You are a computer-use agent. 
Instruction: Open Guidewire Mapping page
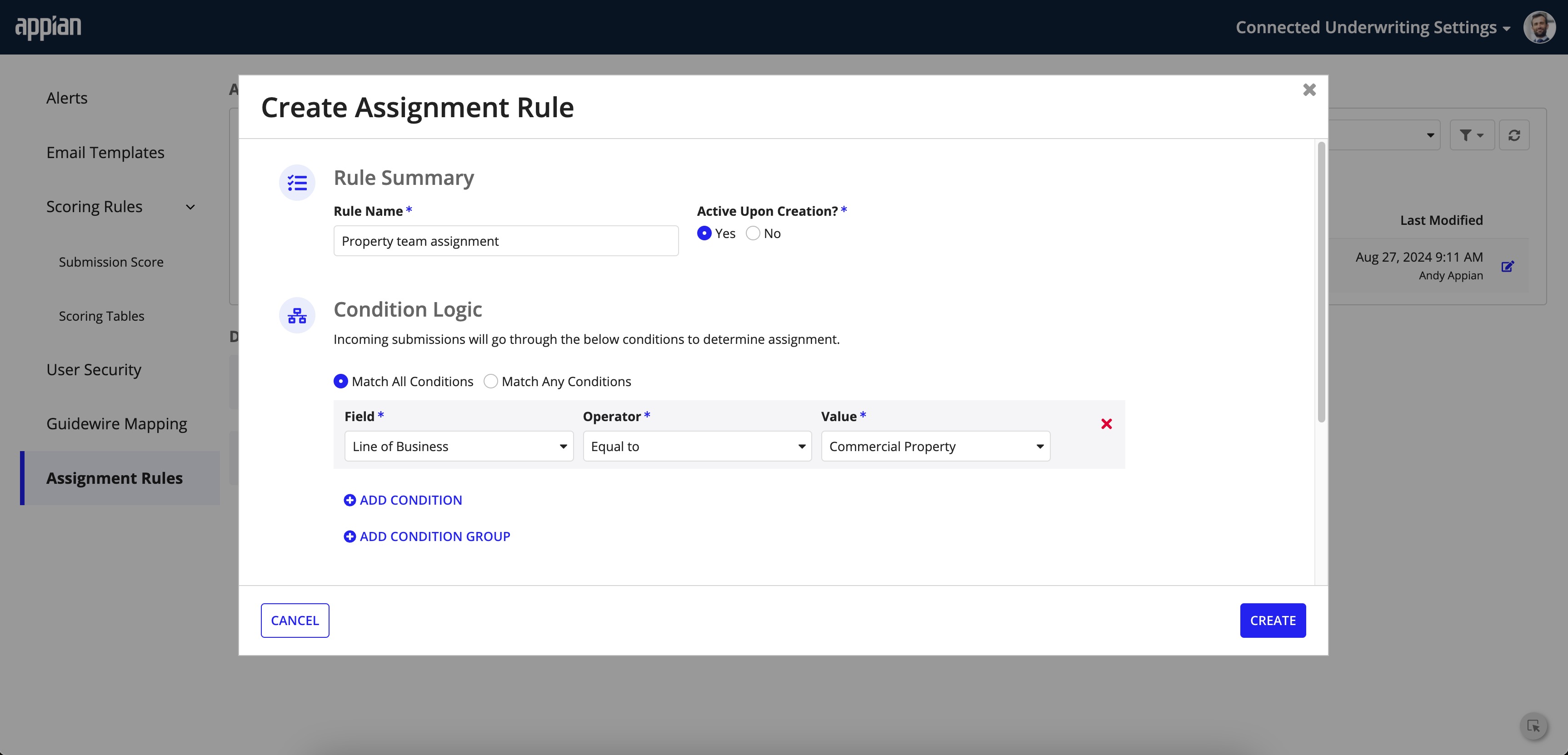pos(117,424)
